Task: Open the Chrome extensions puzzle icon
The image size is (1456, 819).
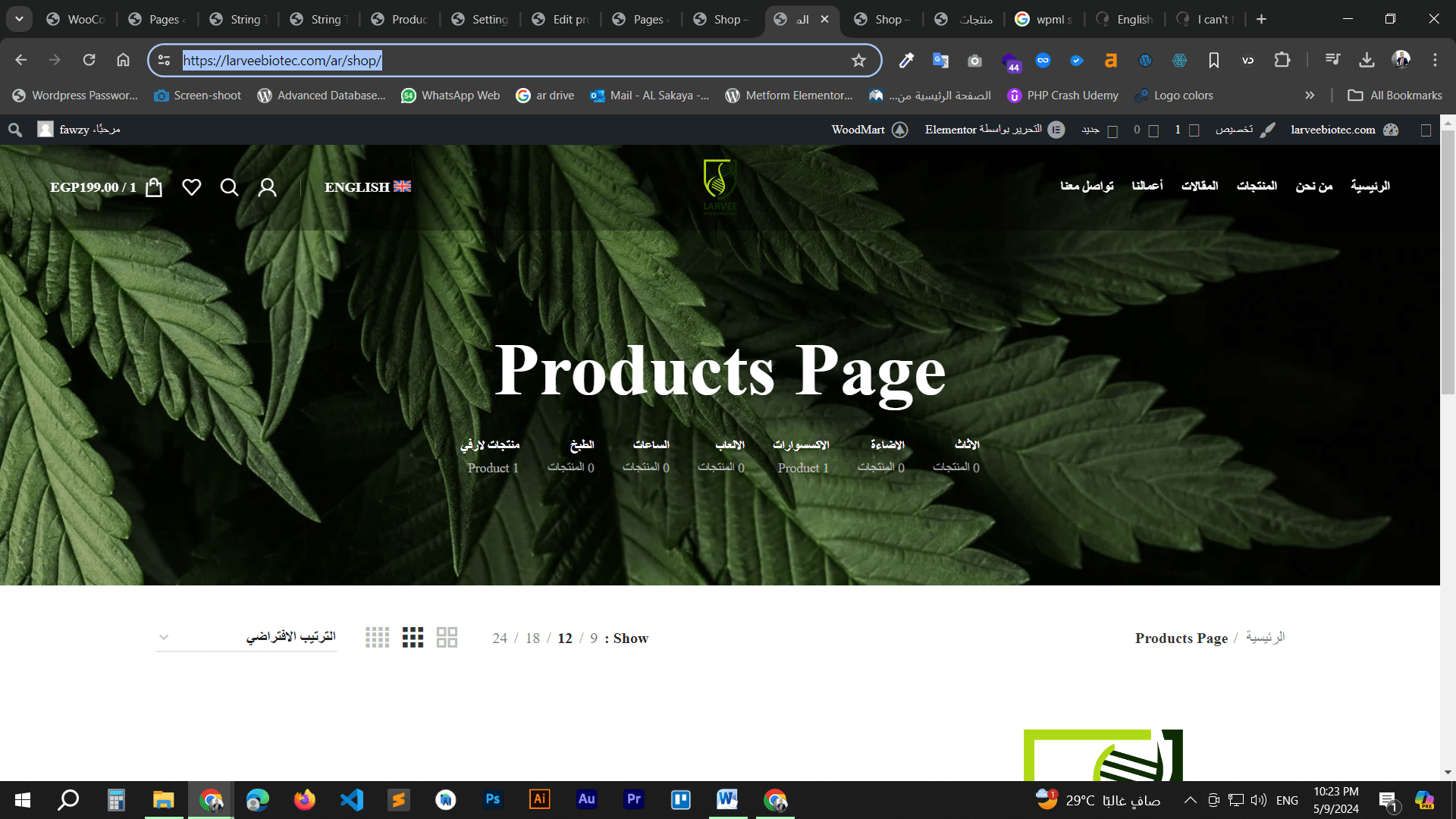Action: [x=1282, y=60]
